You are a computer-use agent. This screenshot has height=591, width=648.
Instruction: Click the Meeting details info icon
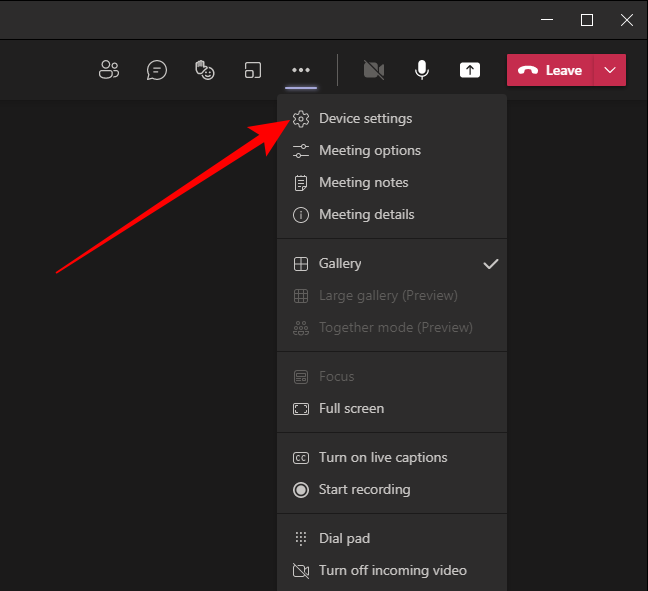pyautogui.click(x=301, y=215)
